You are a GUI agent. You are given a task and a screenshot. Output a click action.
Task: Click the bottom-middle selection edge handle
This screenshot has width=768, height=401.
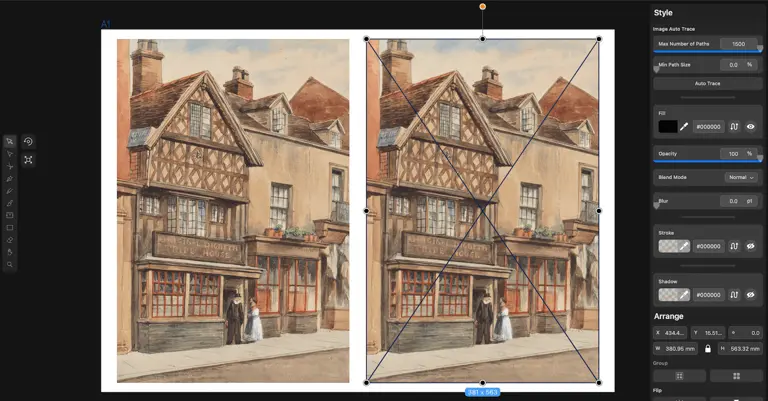482,382
